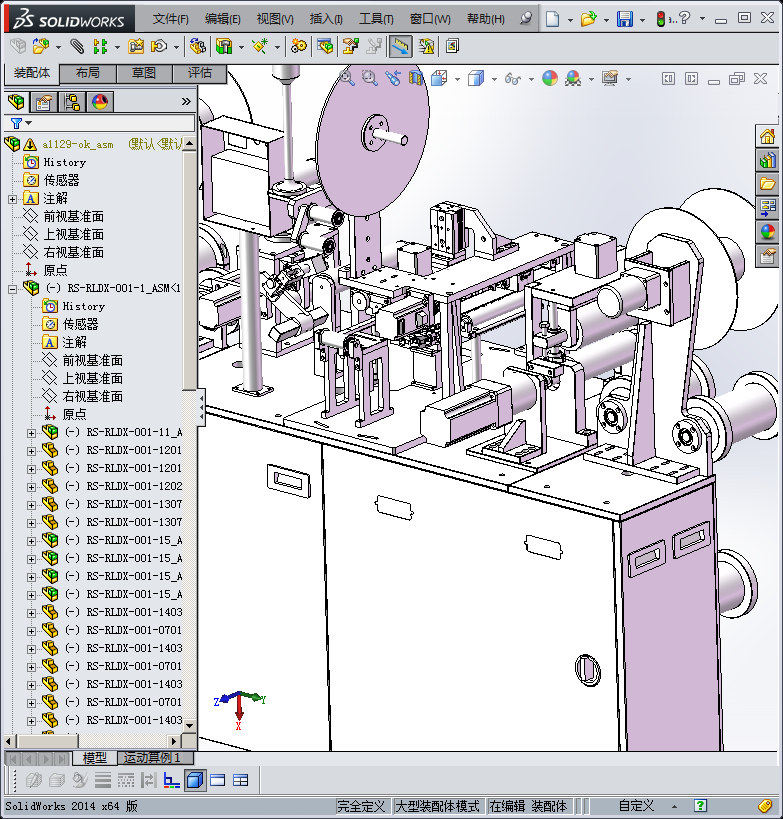This screenshot has height=819, width=783.
Task: Open the PropertyManager tab icon
Action: pyautogui.click(x=43, y=102)
